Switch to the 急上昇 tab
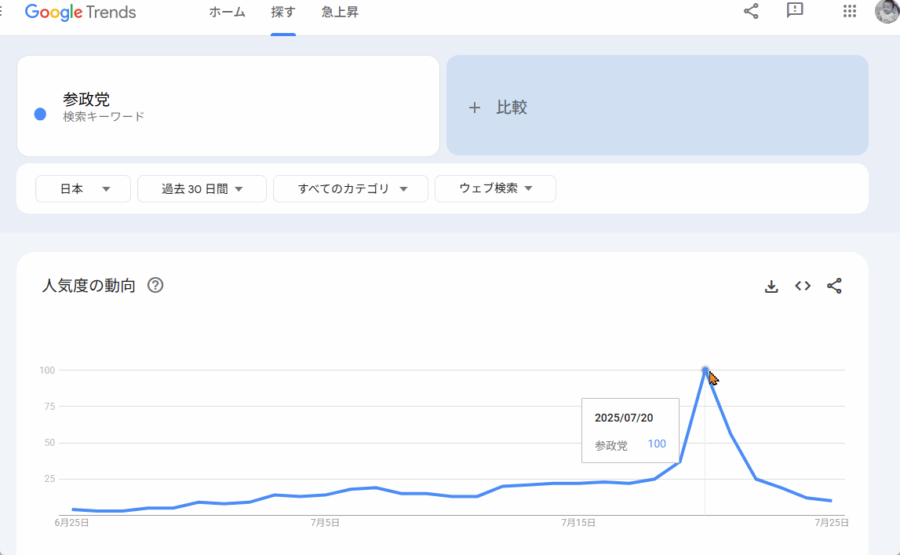Viewport: 900px width, 555px height. 340,13
